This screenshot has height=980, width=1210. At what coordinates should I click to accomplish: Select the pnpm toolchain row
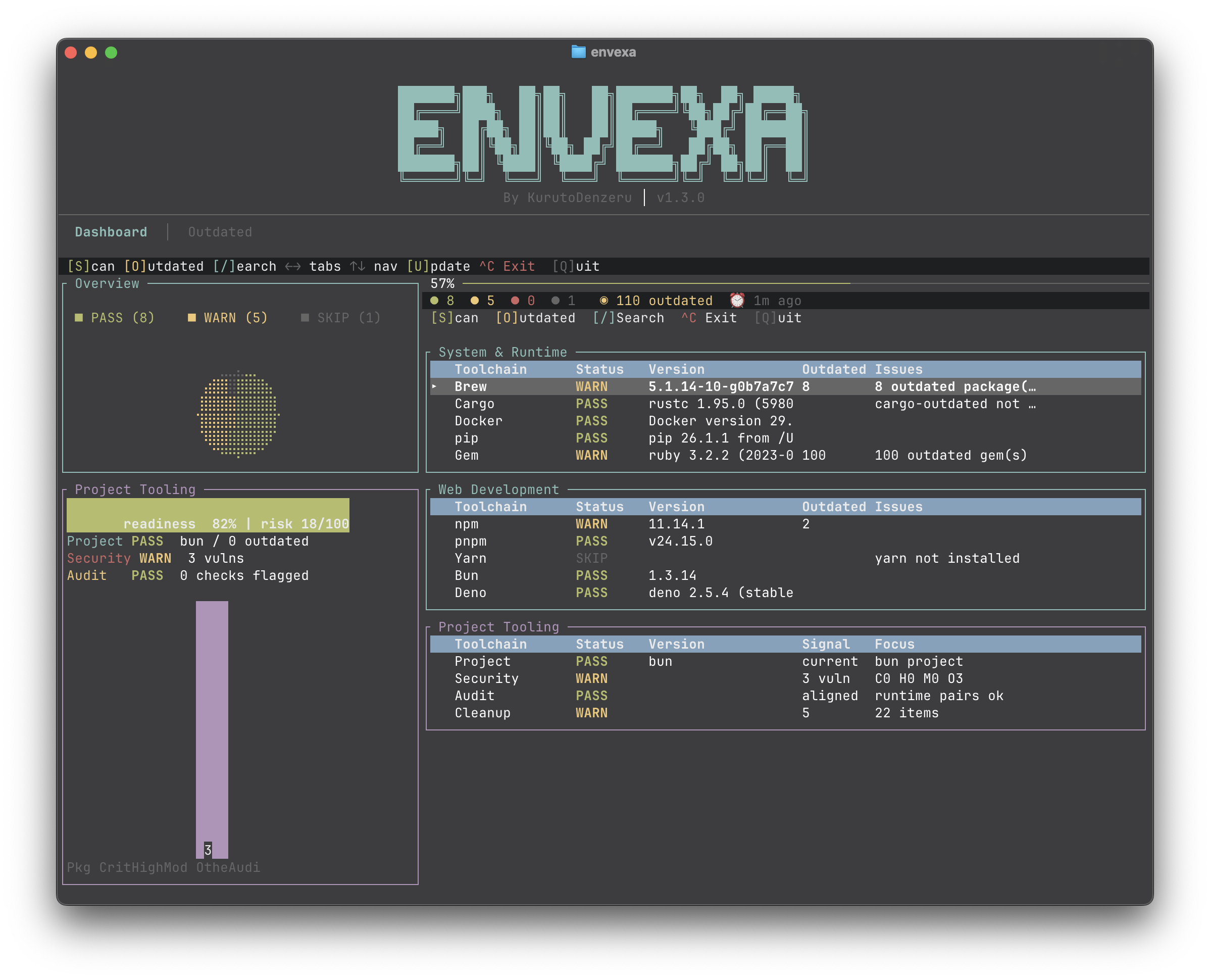(x=786, y=541)
